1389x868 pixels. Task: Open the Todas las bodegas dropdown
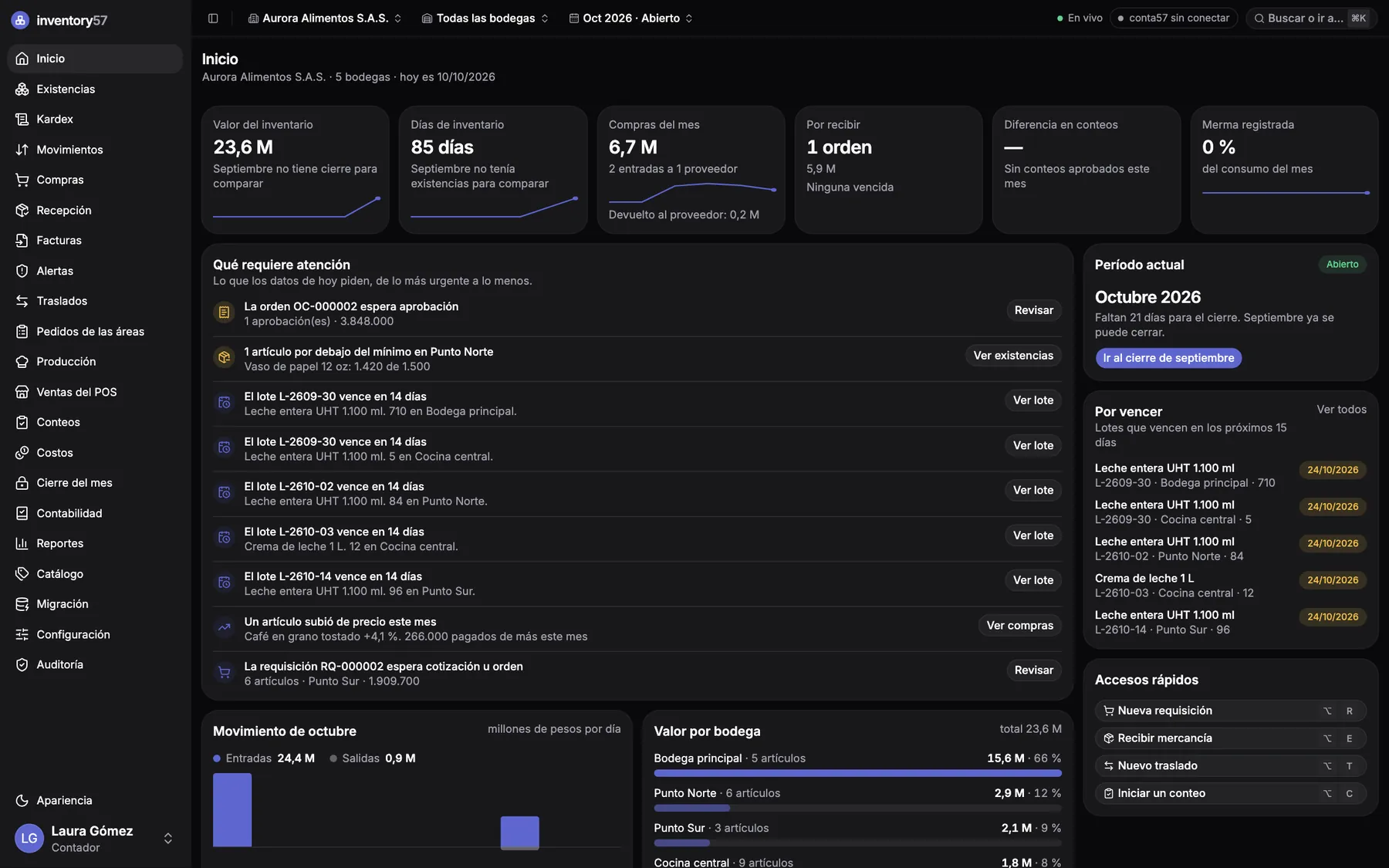click(485, 18)
